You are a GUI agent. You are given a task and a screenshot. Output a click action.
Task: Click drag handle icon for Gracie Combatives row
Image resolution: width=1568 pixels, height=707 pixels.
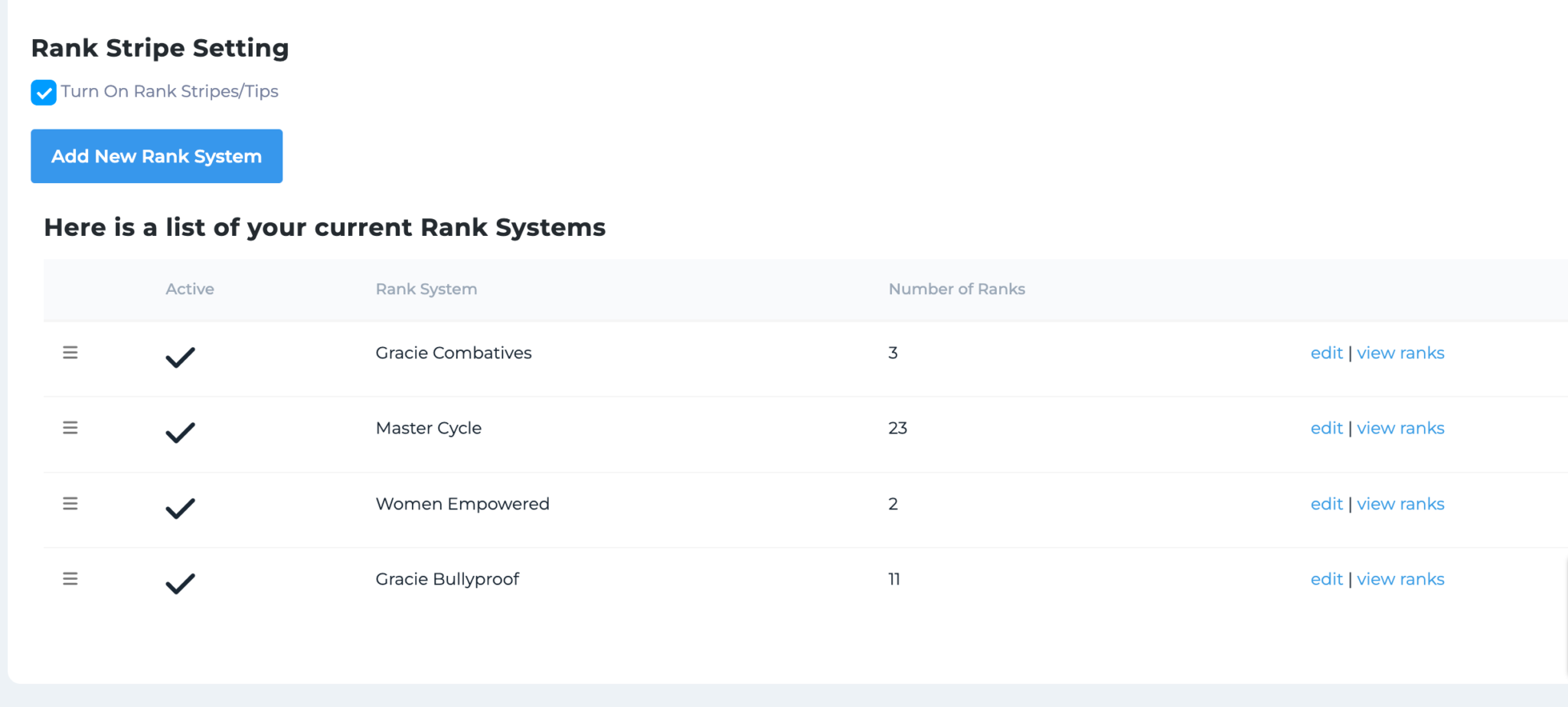coord(70,352)
